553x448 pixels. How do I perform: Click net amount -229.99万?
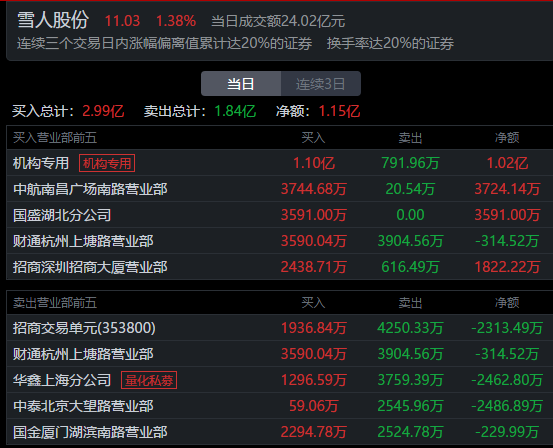(507, 432)
